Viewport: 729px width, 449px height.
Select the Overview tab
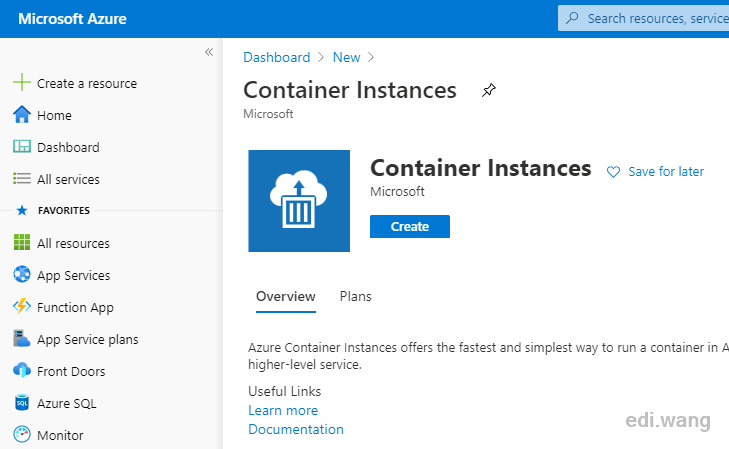point(286,297)
